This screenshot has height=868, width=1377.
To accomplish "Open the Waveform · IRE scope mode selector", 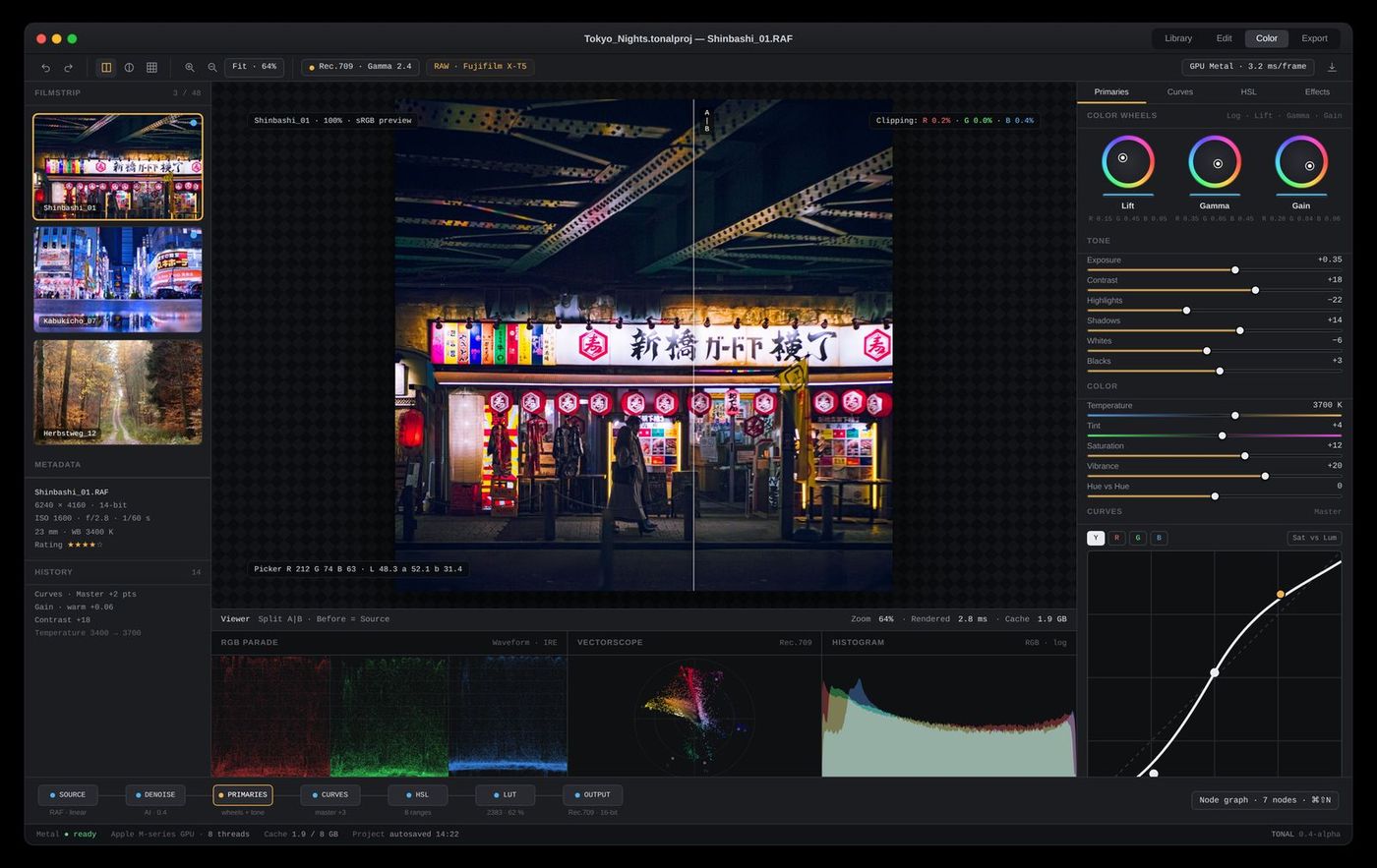I will pyautogui.click(x=524, y=643).
